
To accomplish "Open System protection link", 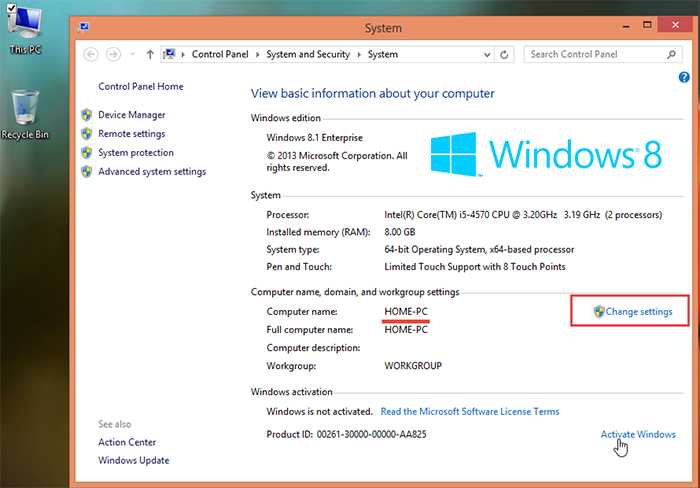I will click(x=136, y=152).
